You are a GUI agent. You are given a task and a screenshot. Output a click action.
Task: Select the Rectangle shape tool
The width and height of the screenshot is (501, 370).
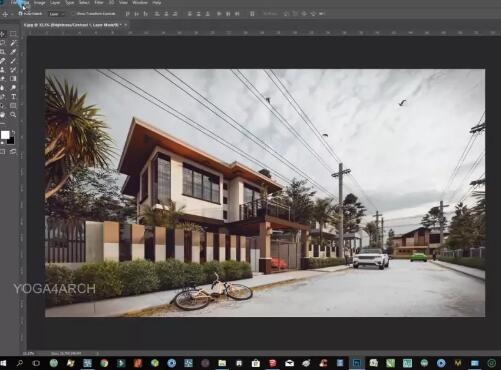click(13, 106)
